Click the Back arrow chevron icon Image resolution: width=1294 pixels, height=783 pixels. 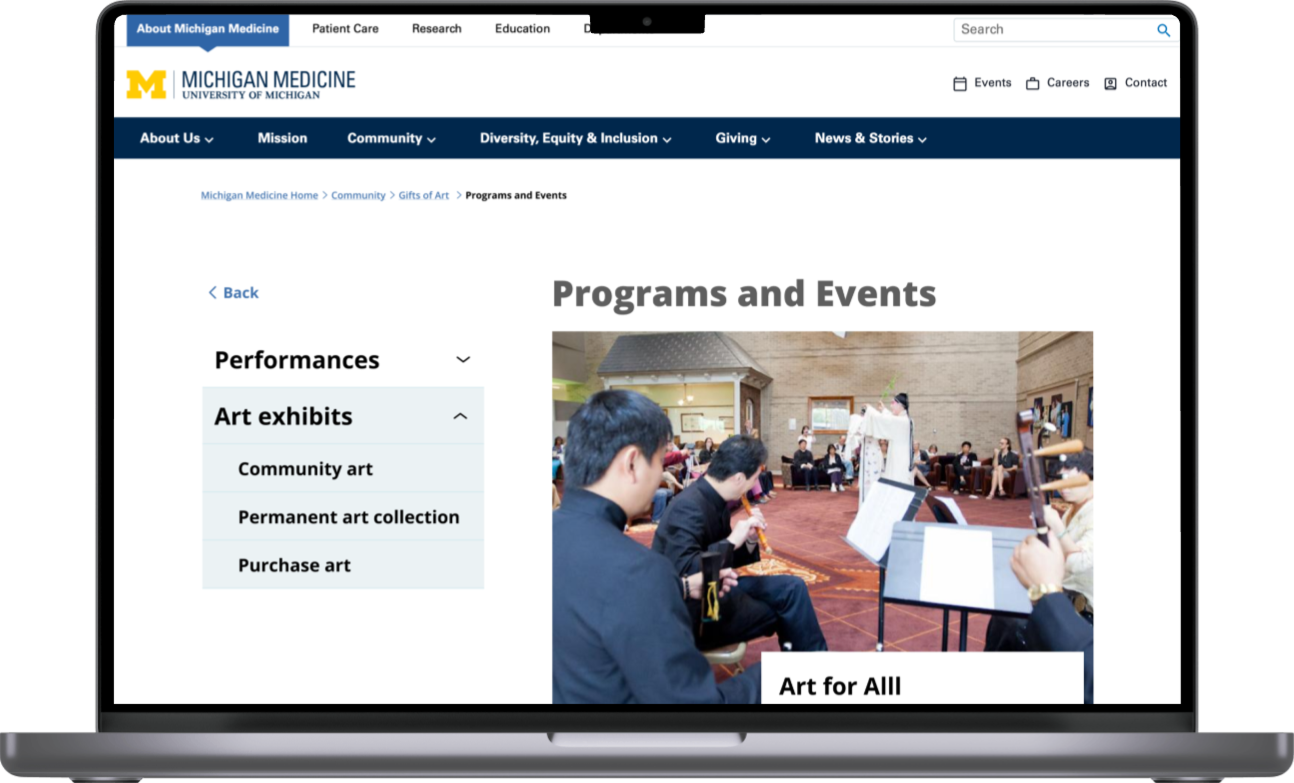212,293
